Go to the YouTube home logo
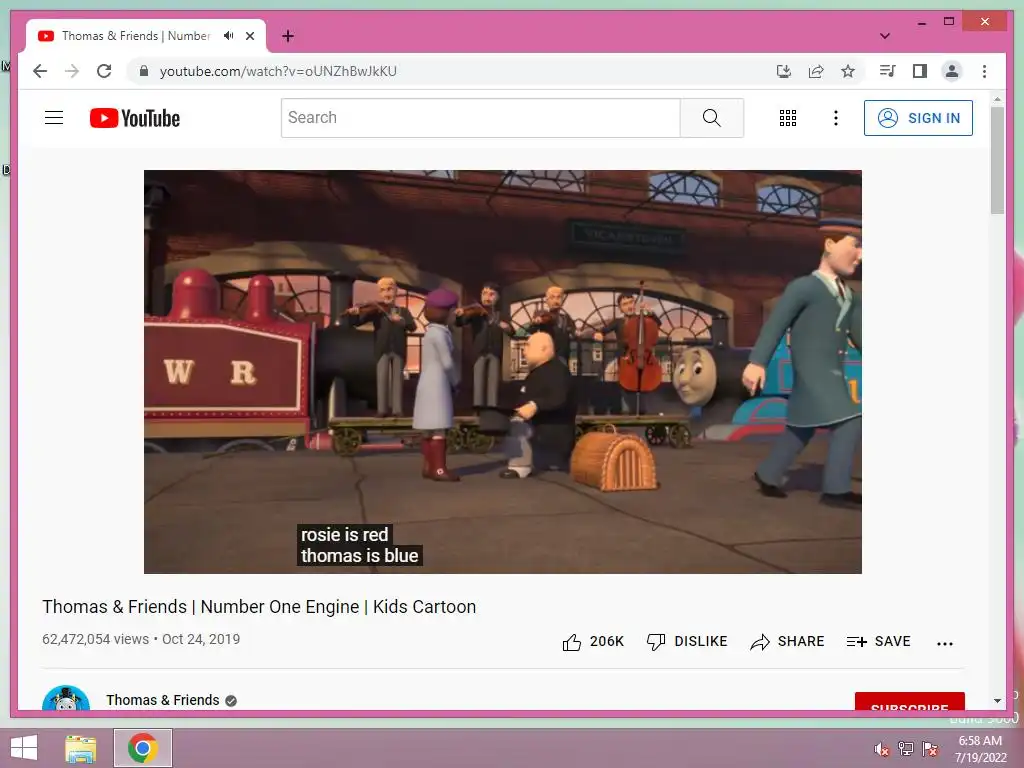 [135, 118]
